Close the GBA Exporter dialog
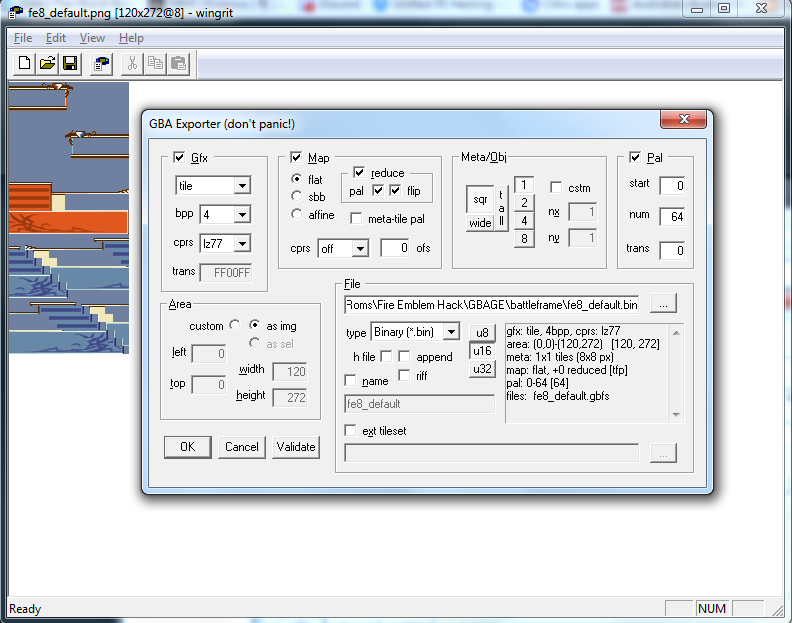Image resolution: width=792 pixels, height=623 pixels. point(686,121)
